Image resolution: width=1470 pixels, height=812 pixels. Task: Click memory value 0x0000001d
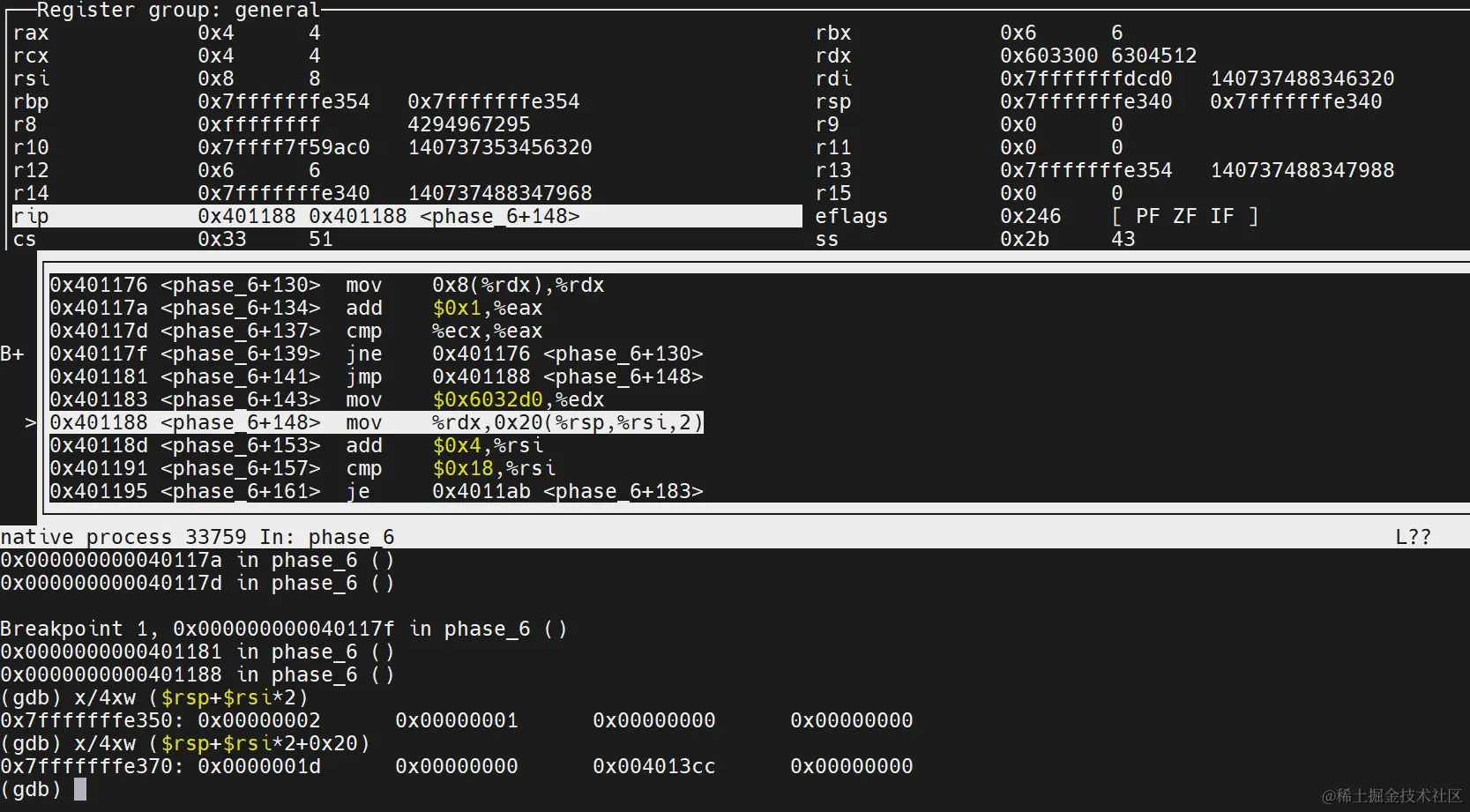pos(259,767)
